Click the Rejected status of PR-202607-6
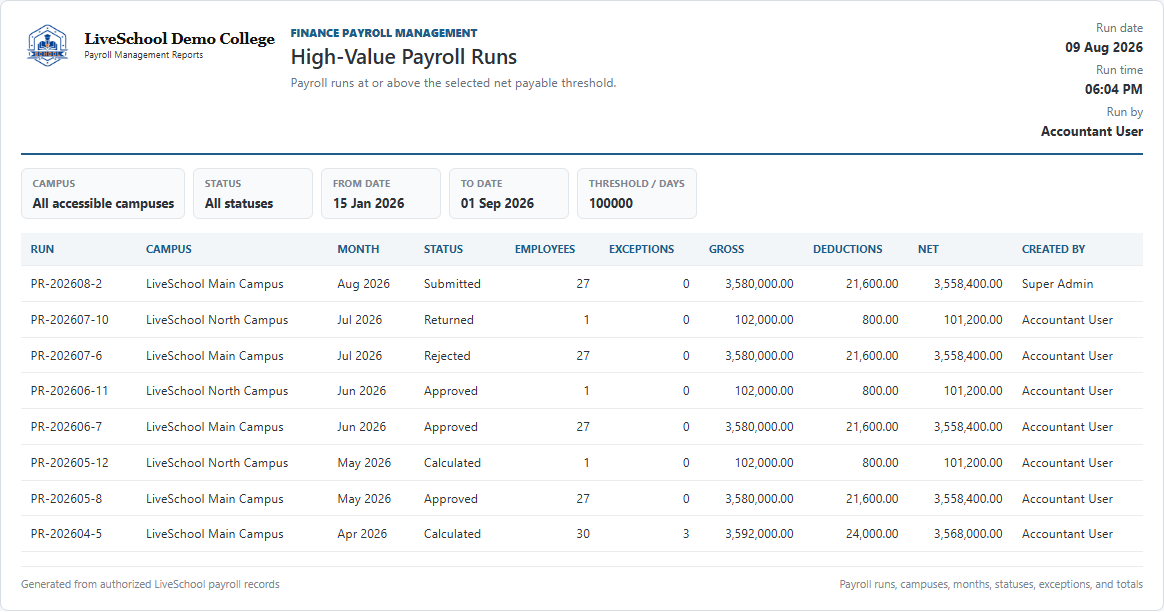The image size is (1164, 612). pos(447,356)
